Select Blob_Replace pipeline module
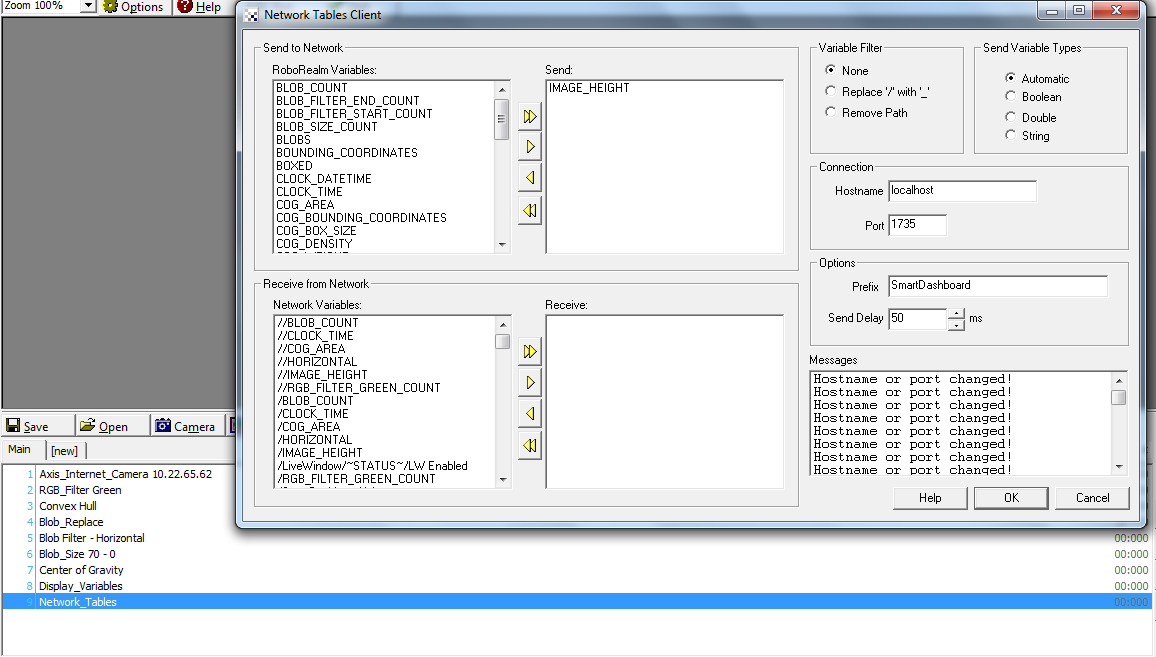This screenshot has height=657, width=1156. (x=71, y=522)
